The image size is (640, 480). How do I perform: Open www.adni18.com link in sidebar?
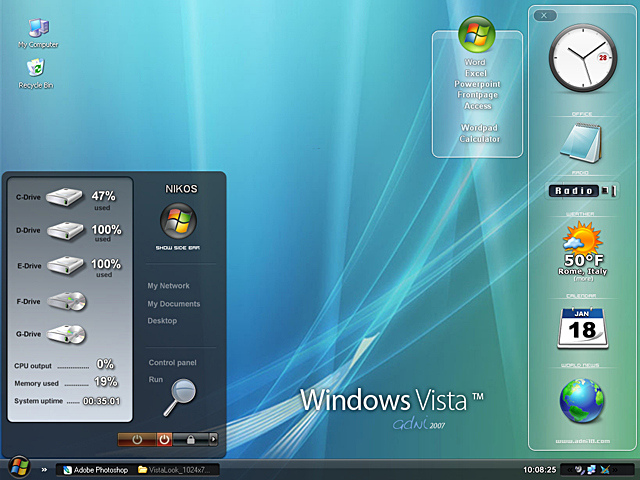[x=582, y=441]
